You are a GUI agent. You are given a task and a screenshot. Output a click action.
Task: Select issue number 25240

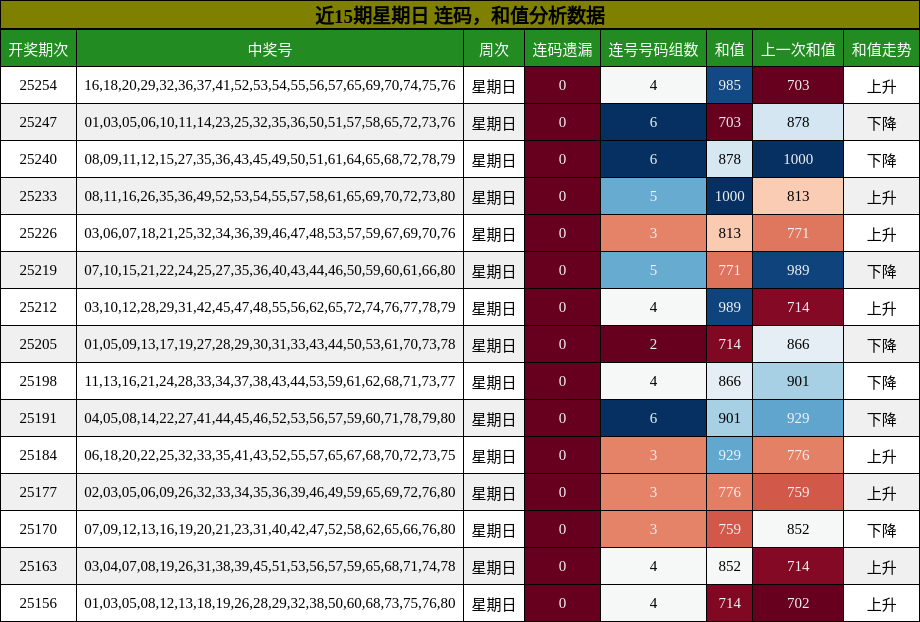coord(38,159)
